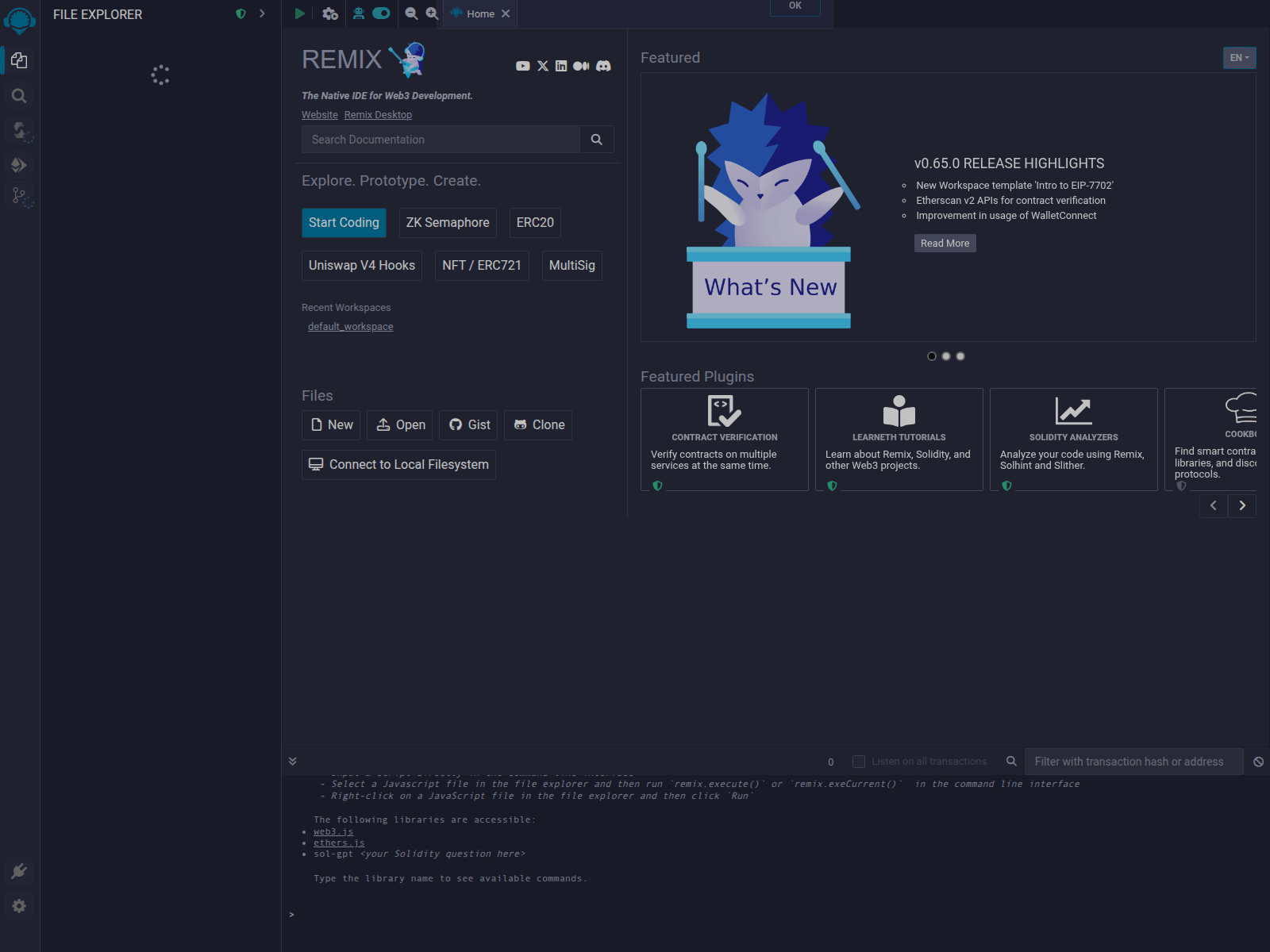Click the Start Coding button

pyautogui.click(x=344, y=223)
